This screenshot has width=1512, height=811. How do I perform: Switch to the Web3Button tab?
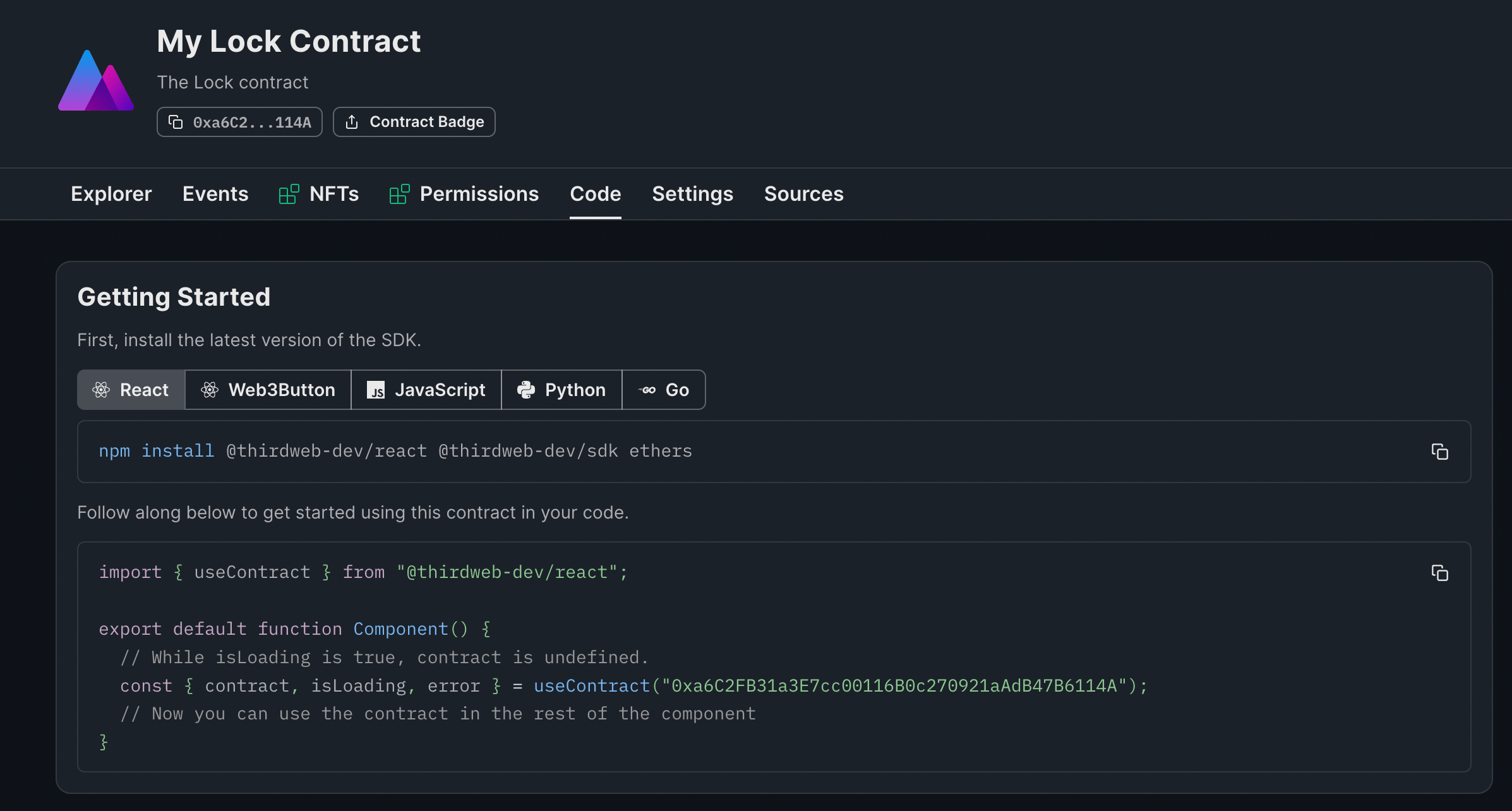coord(268,390)
